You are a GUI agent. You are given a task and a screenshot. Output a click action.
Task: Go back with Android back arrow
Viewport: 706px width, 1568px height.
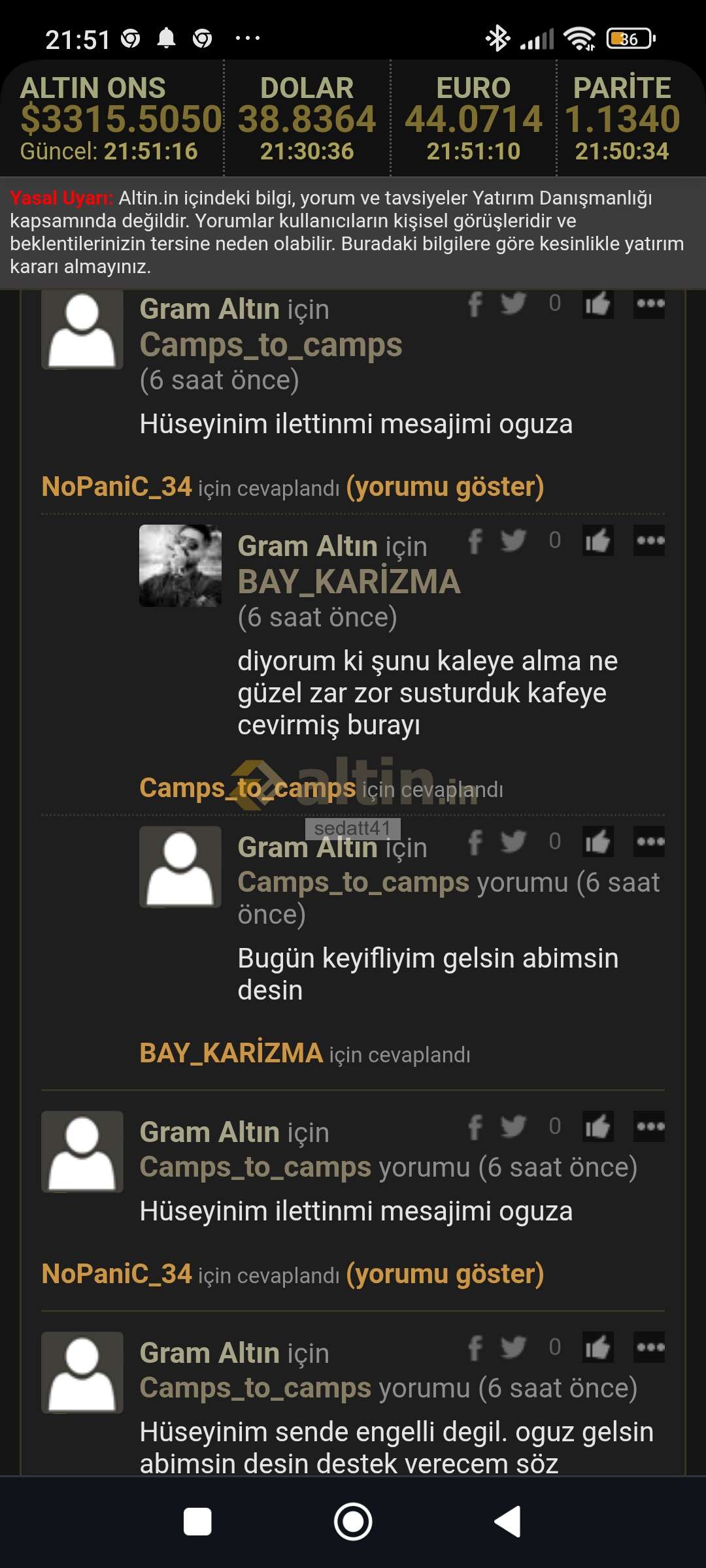(508, 1522)
